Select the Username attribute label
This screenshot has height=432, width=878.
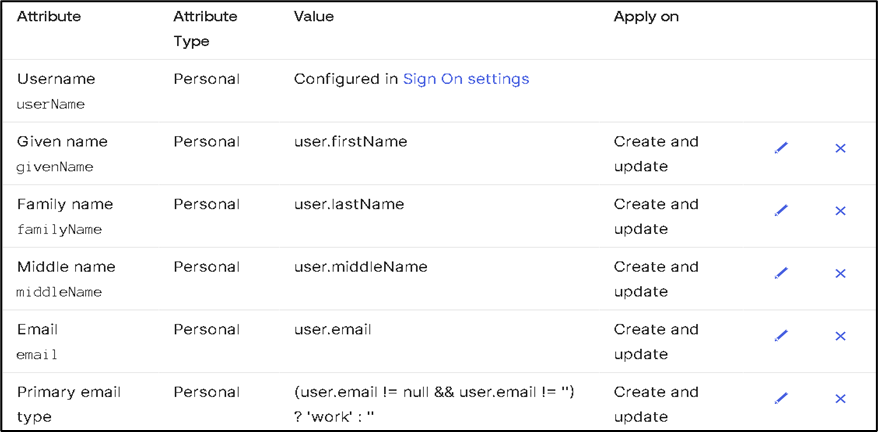tap(56, 79)
